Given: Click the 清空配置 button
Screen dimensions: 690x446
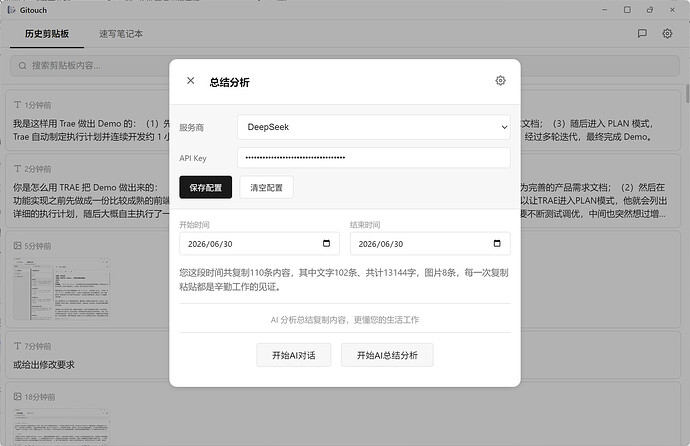Looking at the screenshot, I should tap(266, 187).
